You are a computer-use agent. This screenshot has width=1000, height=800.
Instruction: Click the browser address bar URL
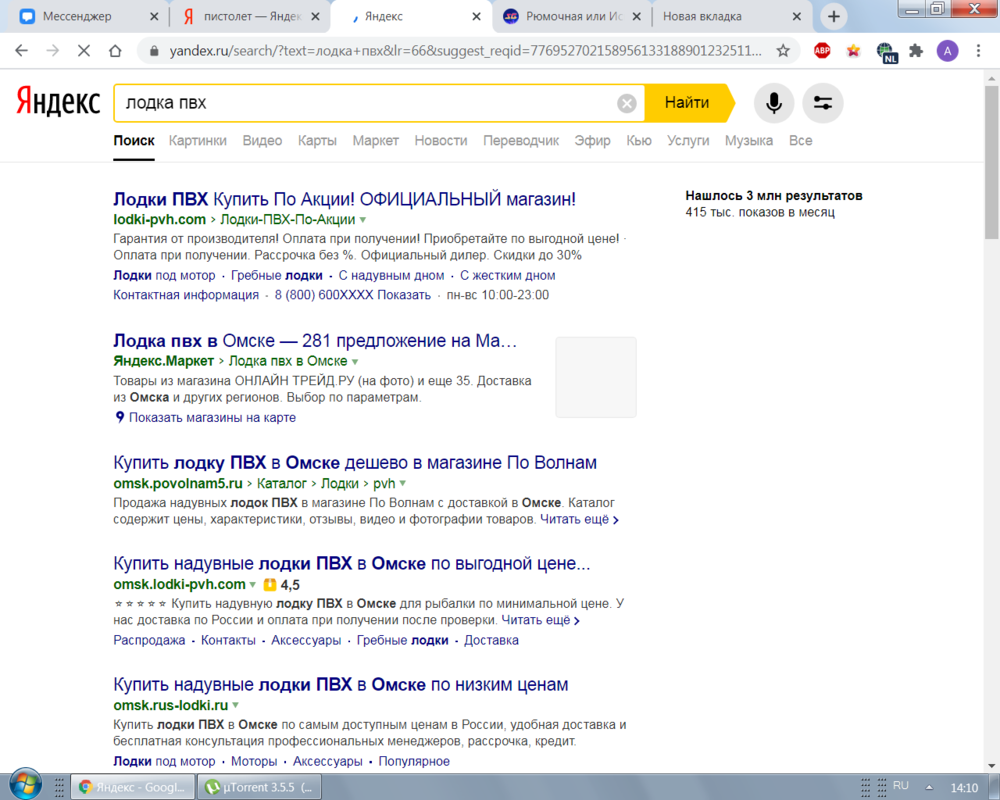coord(466,51)
